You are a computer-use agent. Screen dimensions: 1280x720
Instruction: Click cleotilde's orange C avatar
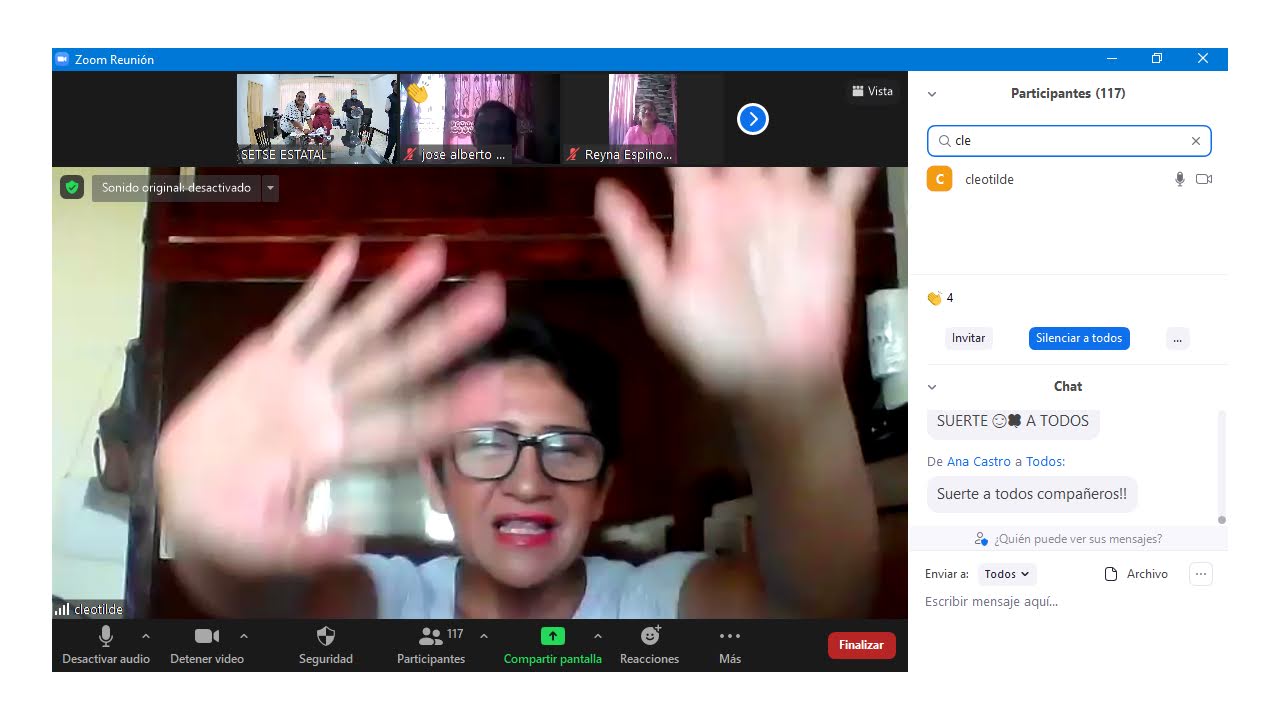click(x=939, y=179)
